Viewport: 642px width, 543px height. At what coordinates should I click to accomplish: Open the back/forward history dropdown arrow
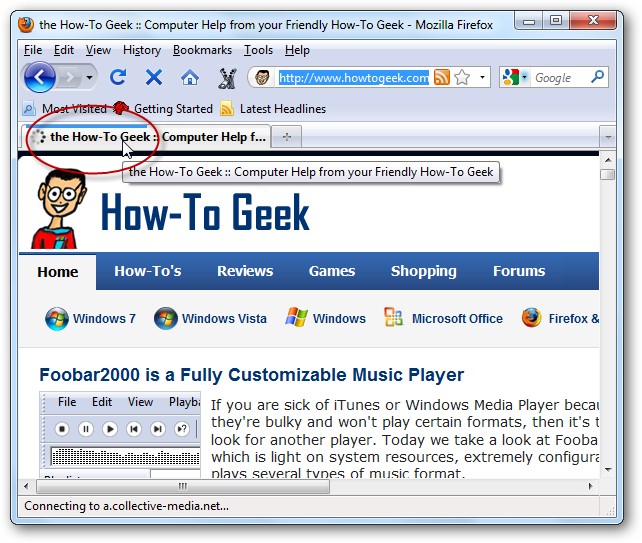coord(90,77)
